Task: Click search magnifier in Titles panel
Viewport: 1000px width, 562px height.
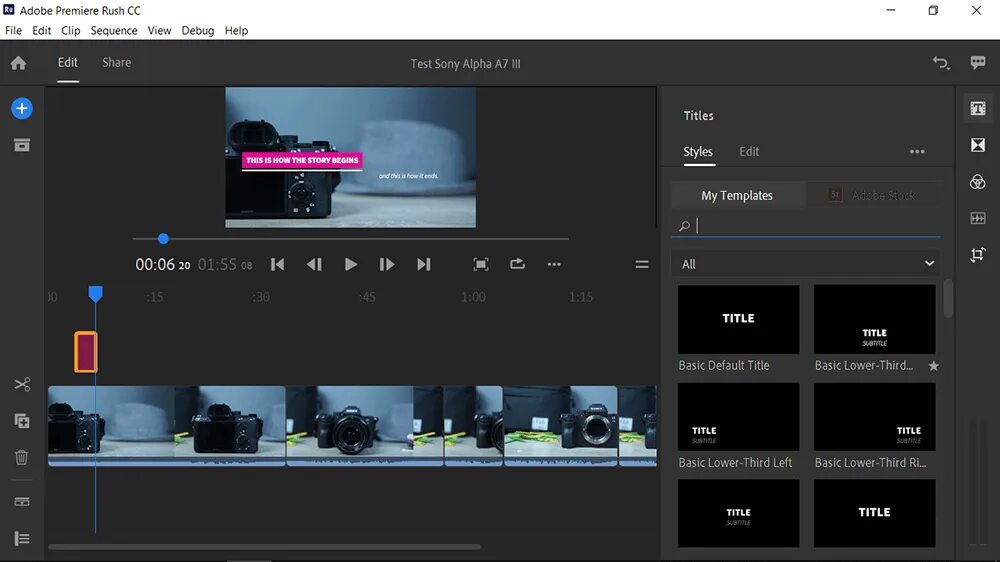Action: pos(684,226)
